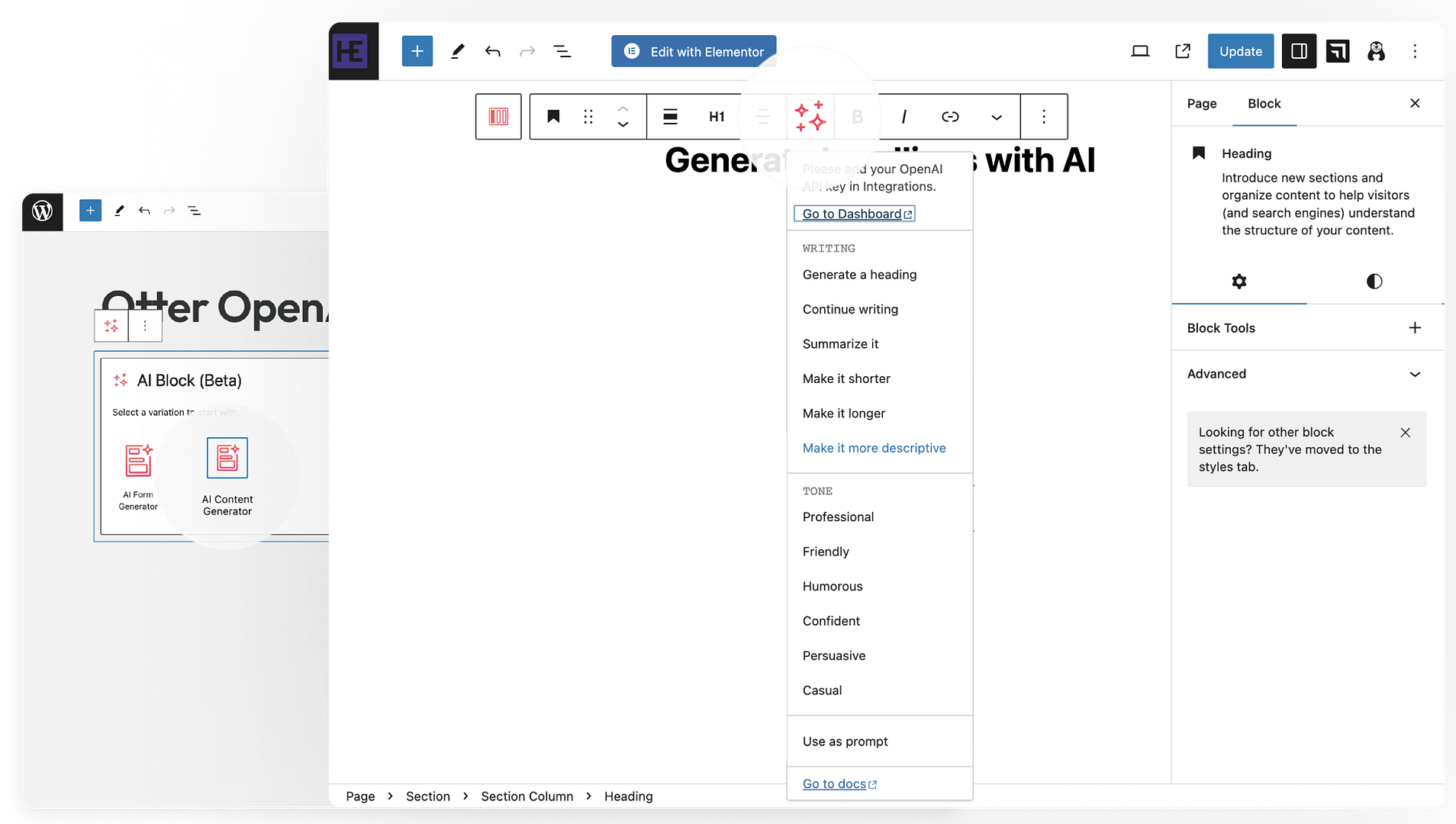Click Section in bottom breadcrumb
This screenshot has height=824, width=1456.
[427, 797]
